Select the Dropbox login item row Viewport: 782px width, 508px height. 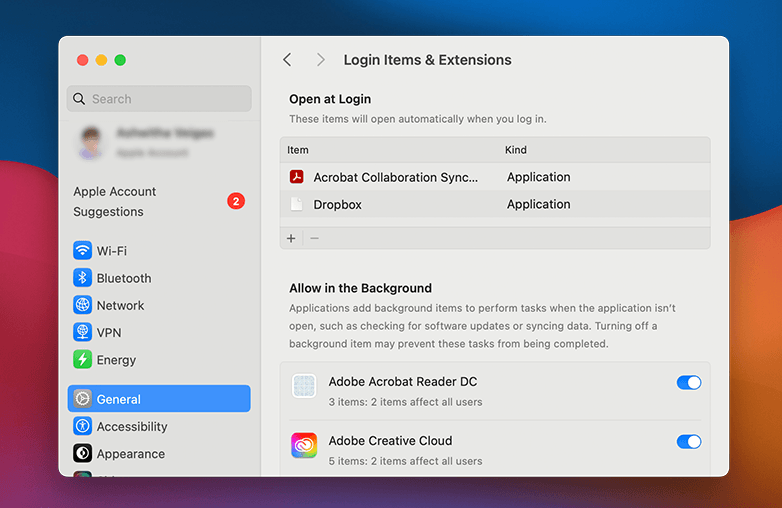(x=495, y=204)
